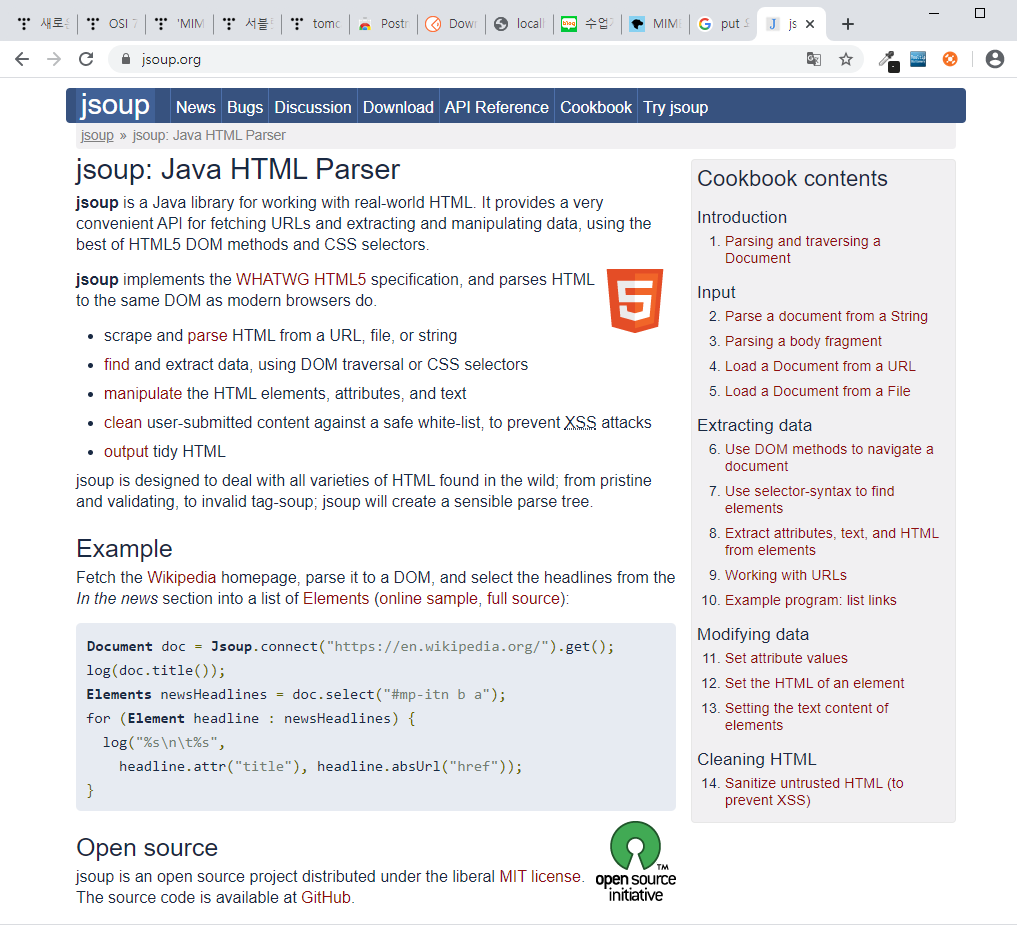Image resolution: width=1017 pixels, height=925 pixels.
Task: Click the jsoup logo in header
Action: coord(115,105)
